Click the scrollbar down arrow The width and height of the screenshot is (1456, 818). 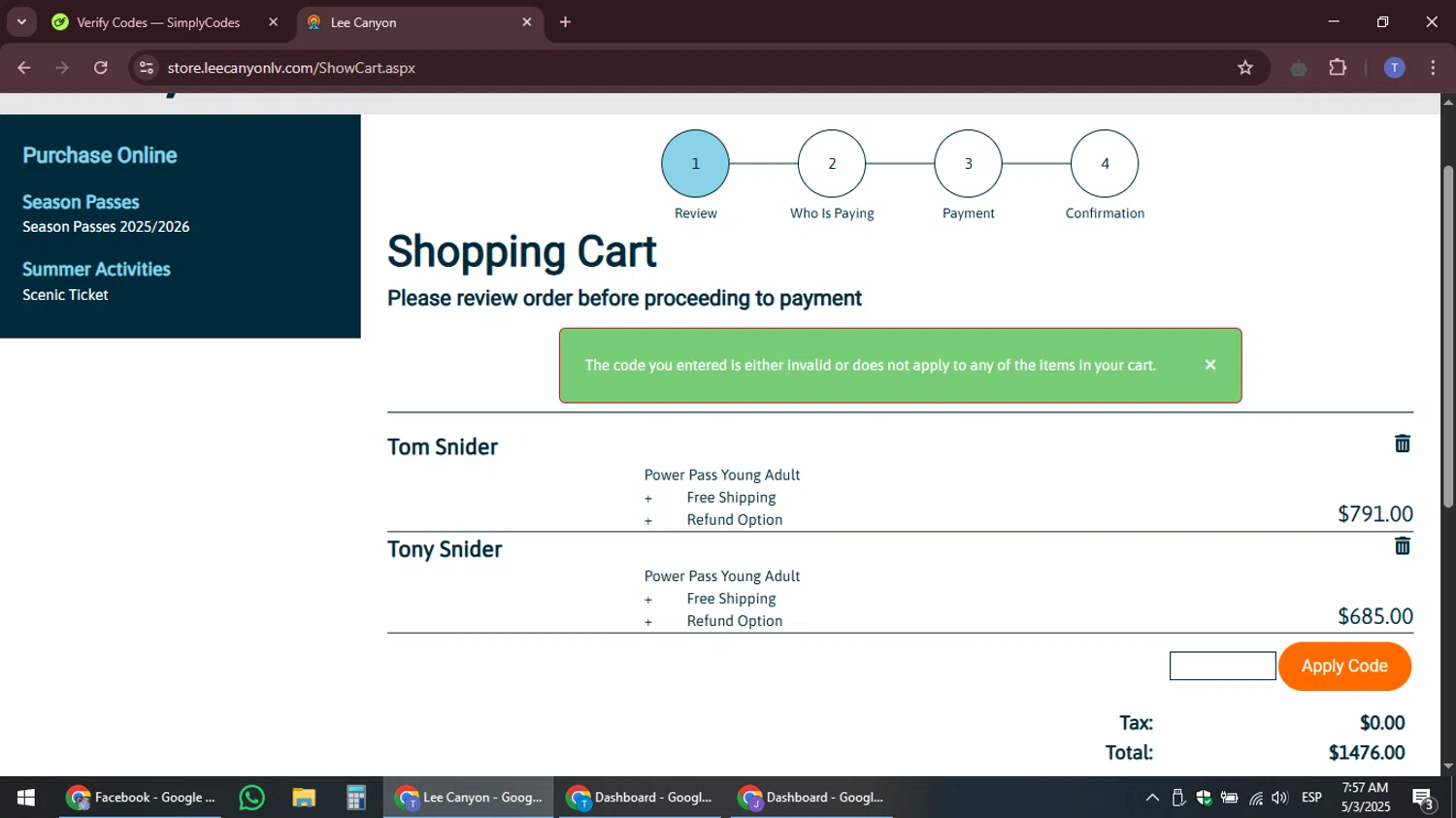point(1448,767)
